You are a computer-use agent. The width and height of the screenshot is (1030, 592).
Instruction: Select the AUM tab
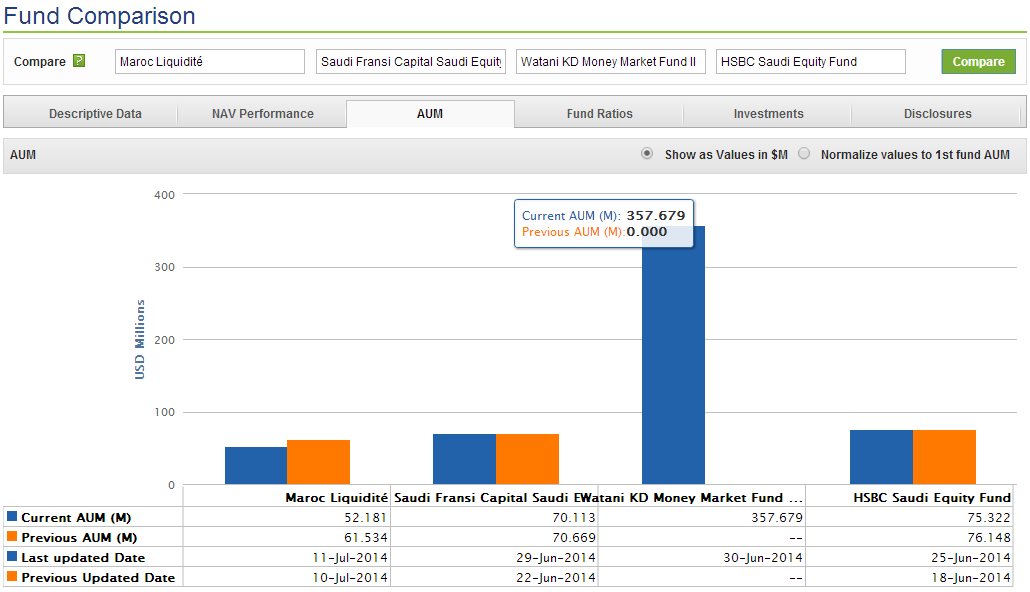(x=430, y=114)
